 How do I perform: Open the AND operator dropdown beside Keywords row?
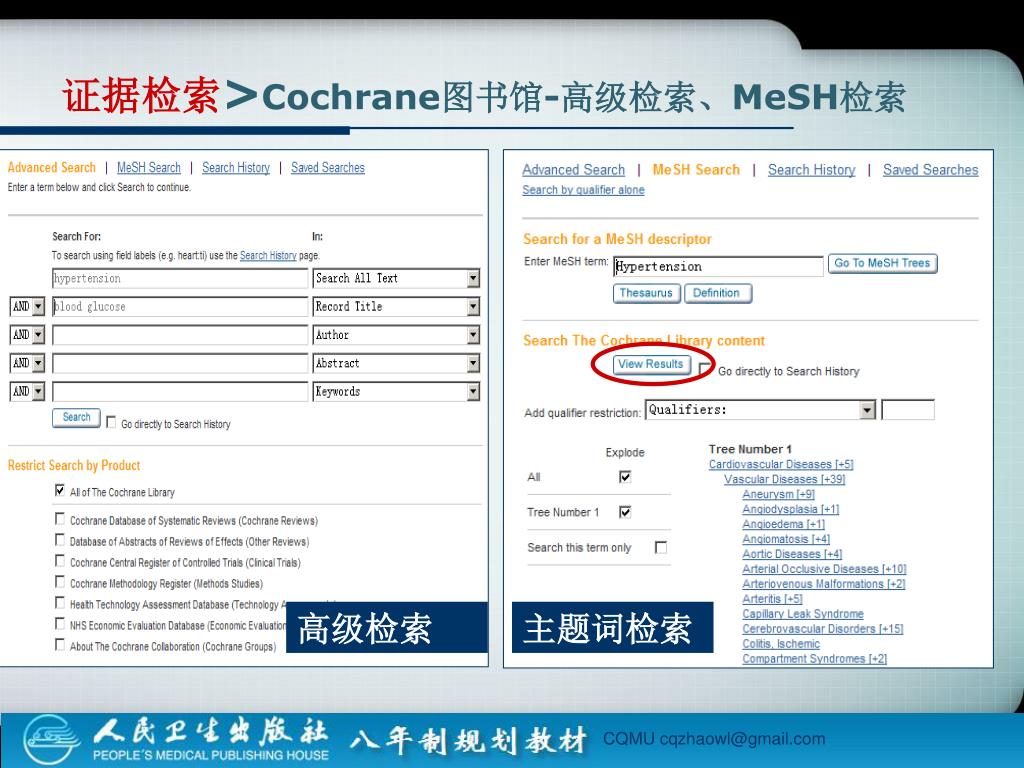pyautogui.click(x=27, y=392)
